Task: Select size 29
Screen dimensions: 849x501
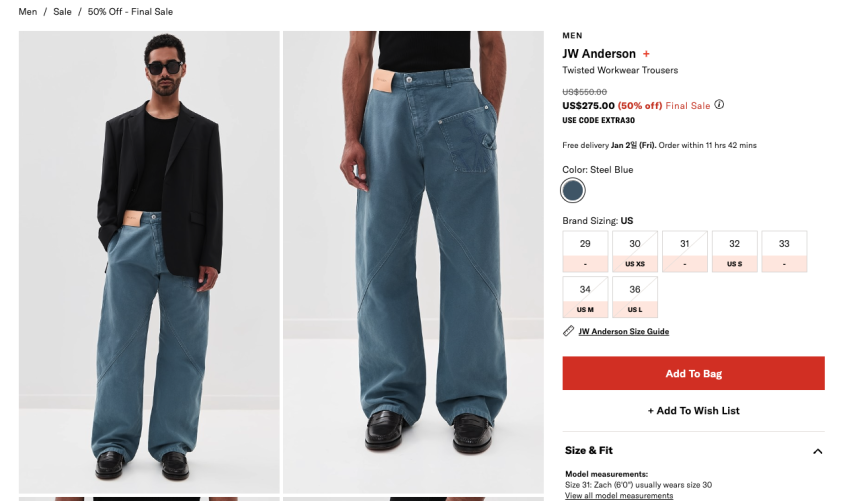Action: (x=585, y=251)
